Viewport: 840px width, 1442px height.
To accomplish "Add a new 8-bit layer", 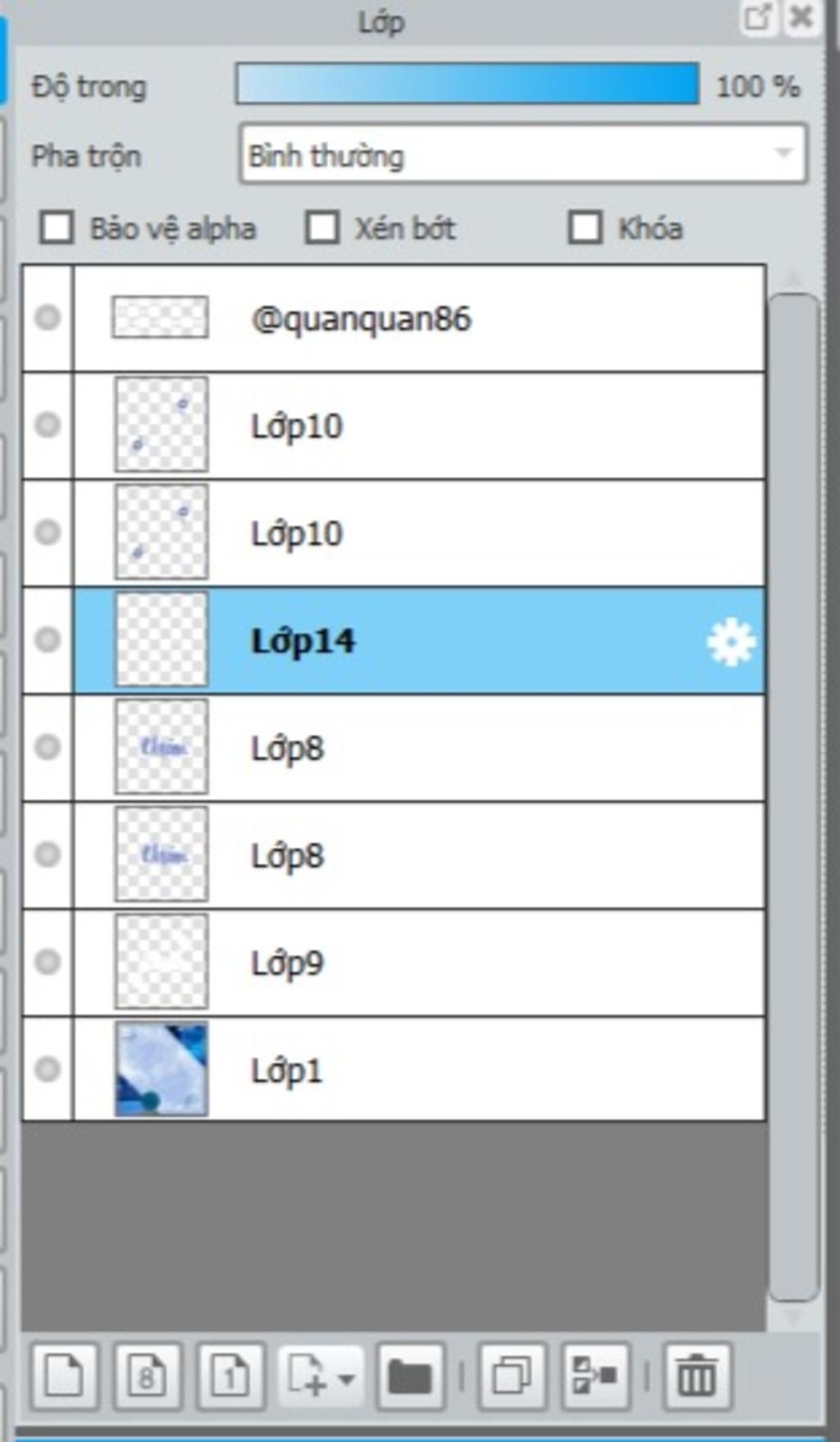I will pyautogui.click(x=148, y=1376).
